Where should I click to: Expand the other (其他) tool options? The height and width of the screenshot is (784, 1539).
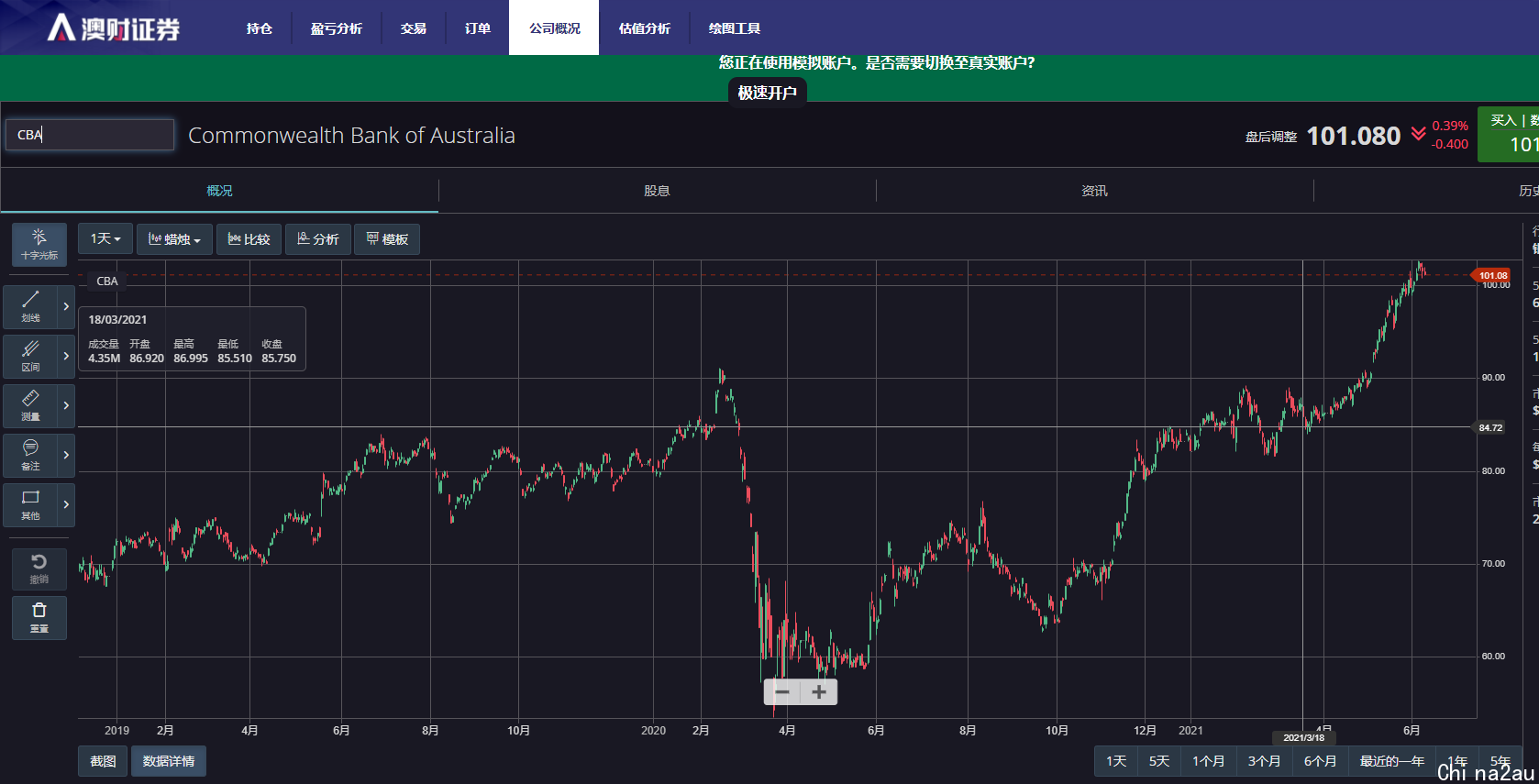[66, 504]
